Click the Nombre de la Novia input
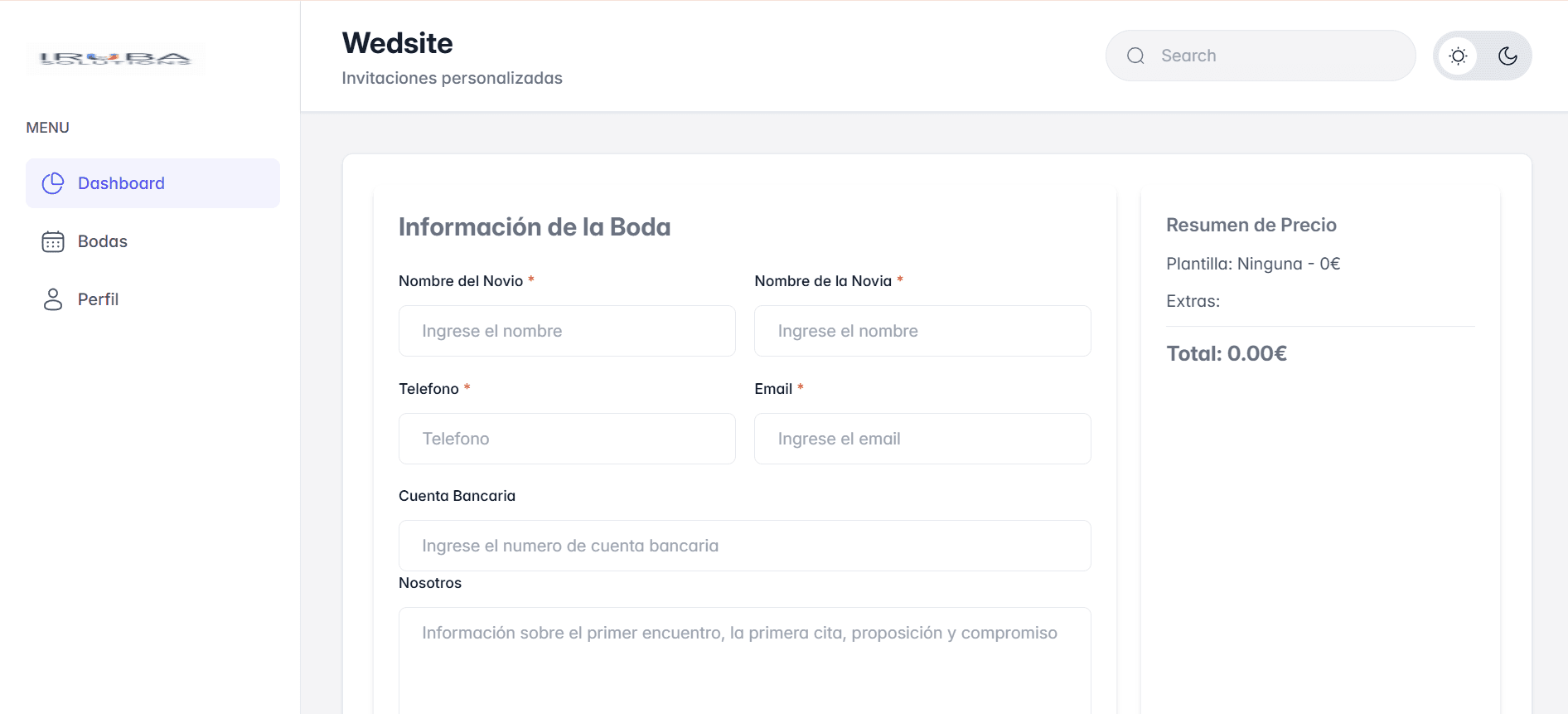This screenshot has width=1568, height=714. 922,331
